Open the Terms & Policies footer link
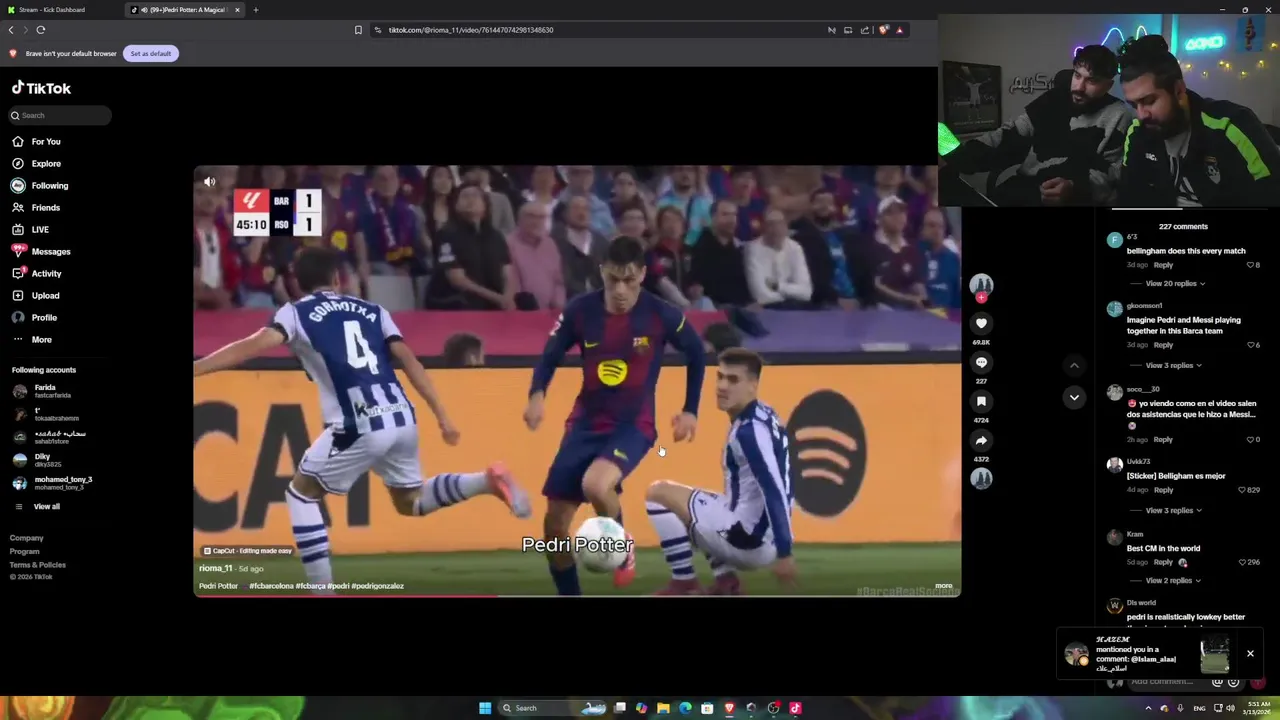Viewport: 1280px width, 720px height. click(38, 565)
